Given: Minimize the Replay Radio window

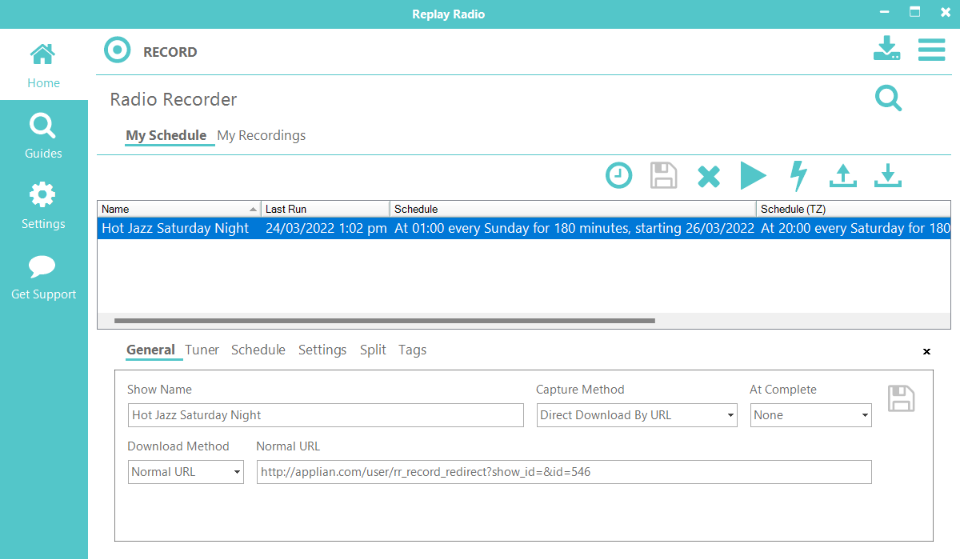Looking at the screenshot, I should click(884, 12).
